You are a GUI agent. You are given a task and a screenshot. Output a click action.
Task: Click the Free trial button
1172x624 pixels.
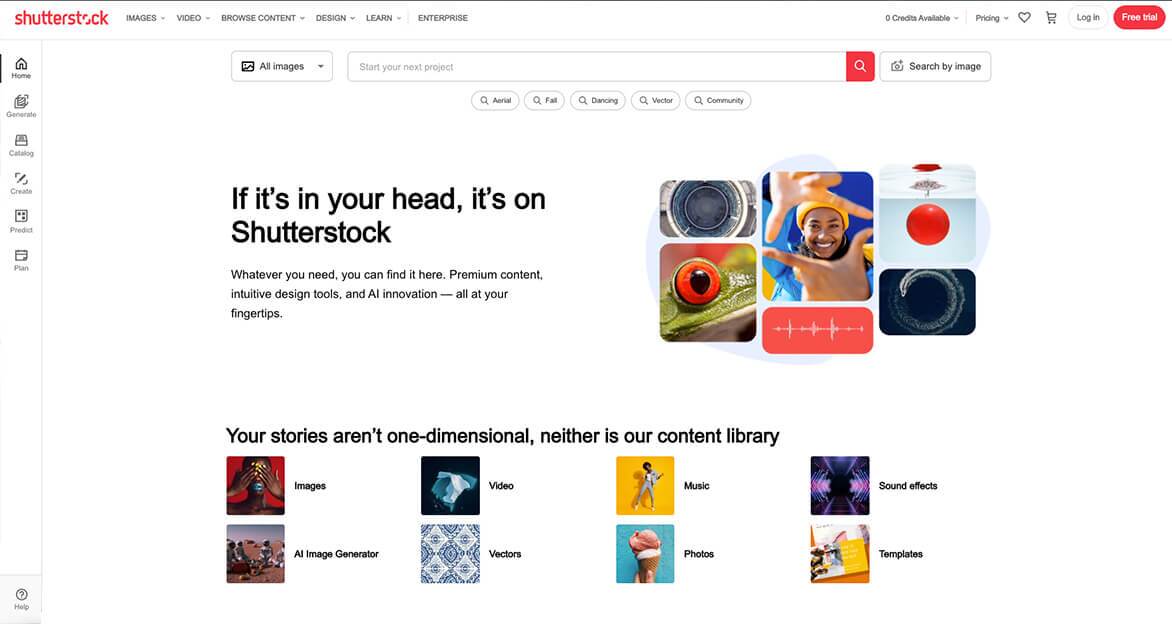[1139, 17]
